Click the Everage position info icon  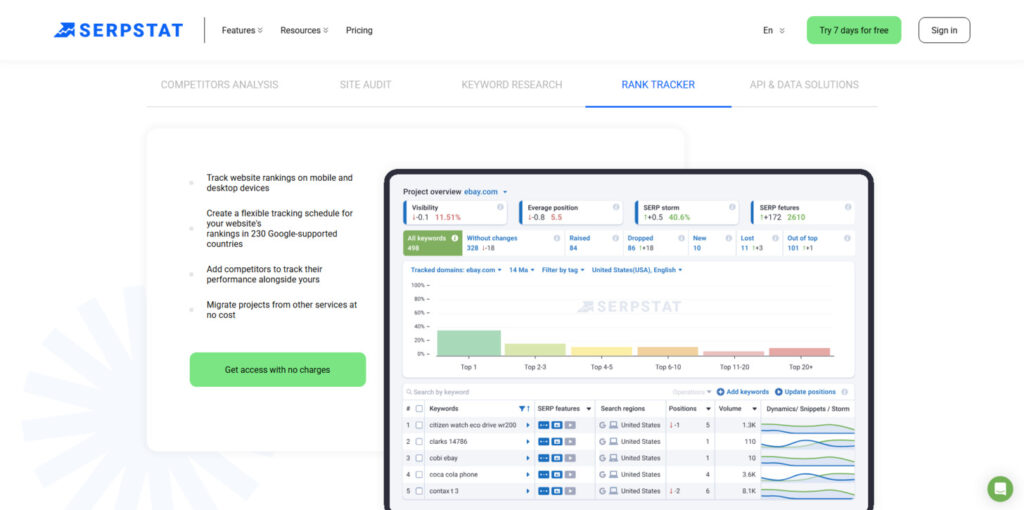[x=616, y=207]
